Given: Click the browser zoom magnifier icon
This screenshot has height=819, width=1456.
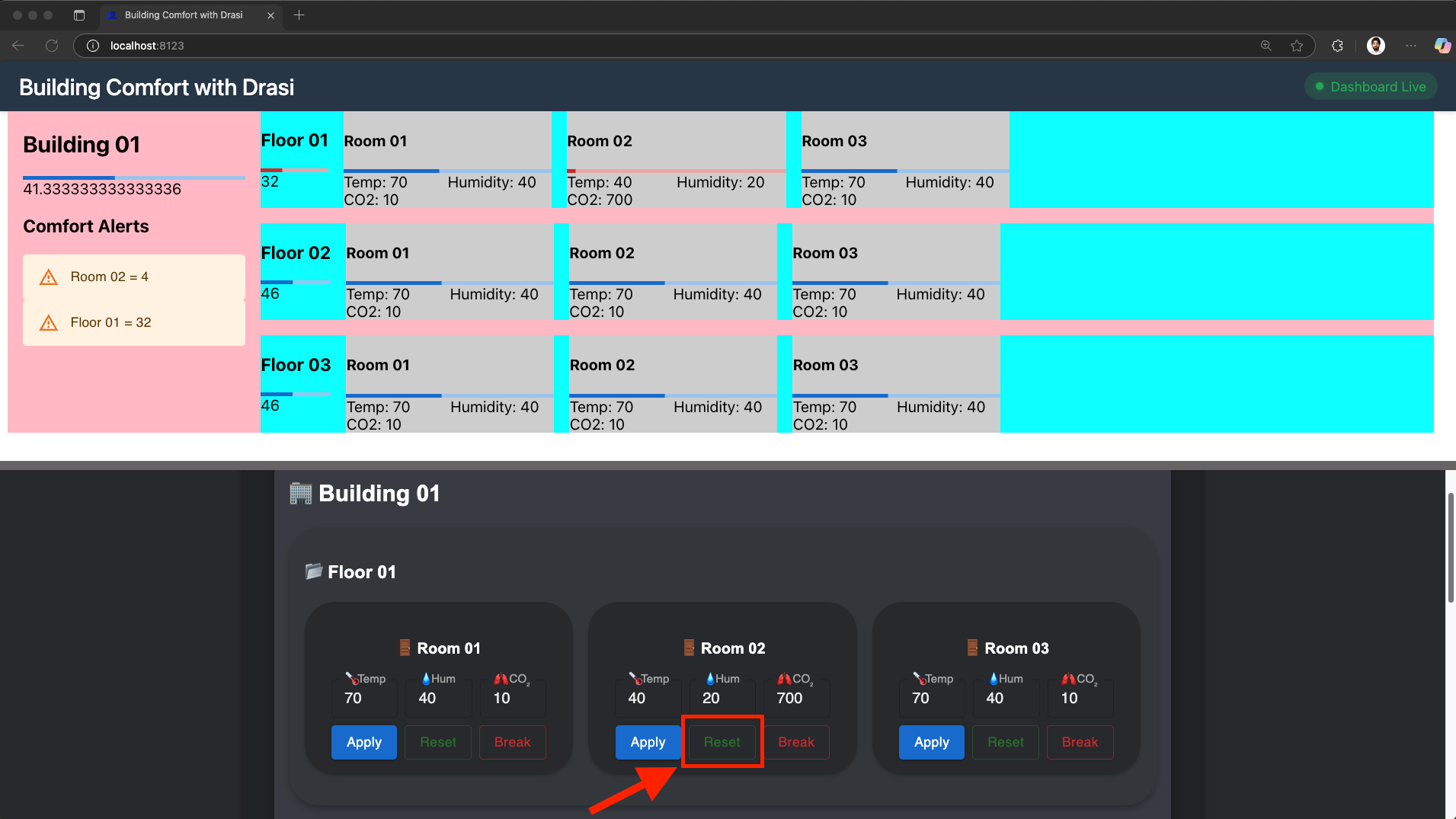Looking at the screenshot, I should [x=1266, y=46].
